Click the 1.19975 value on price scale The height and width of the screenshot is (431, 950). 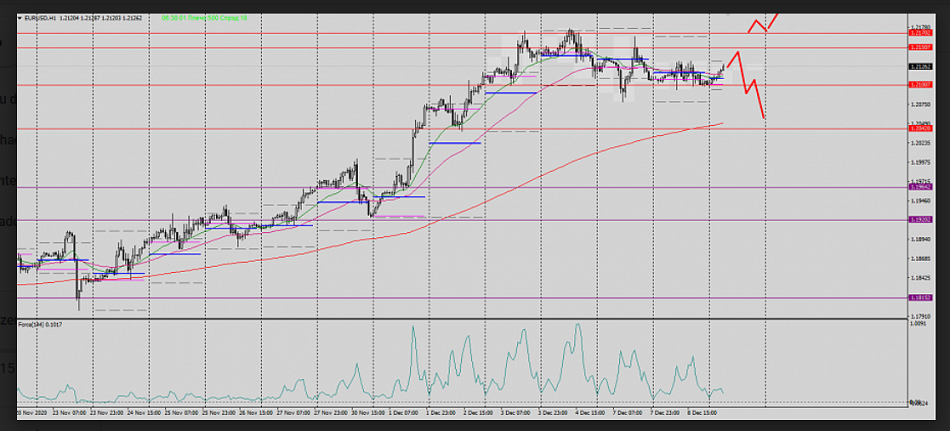pos(920,162)
